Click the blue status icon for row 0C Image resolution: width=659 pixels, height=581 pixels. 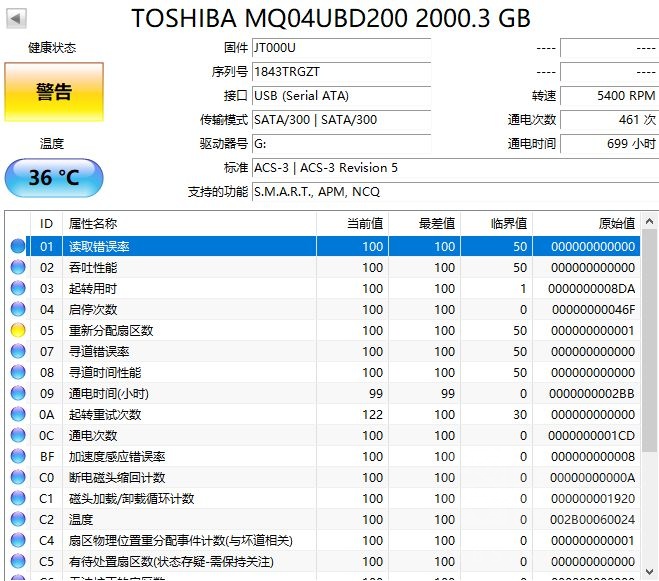(x=18, y=436)
